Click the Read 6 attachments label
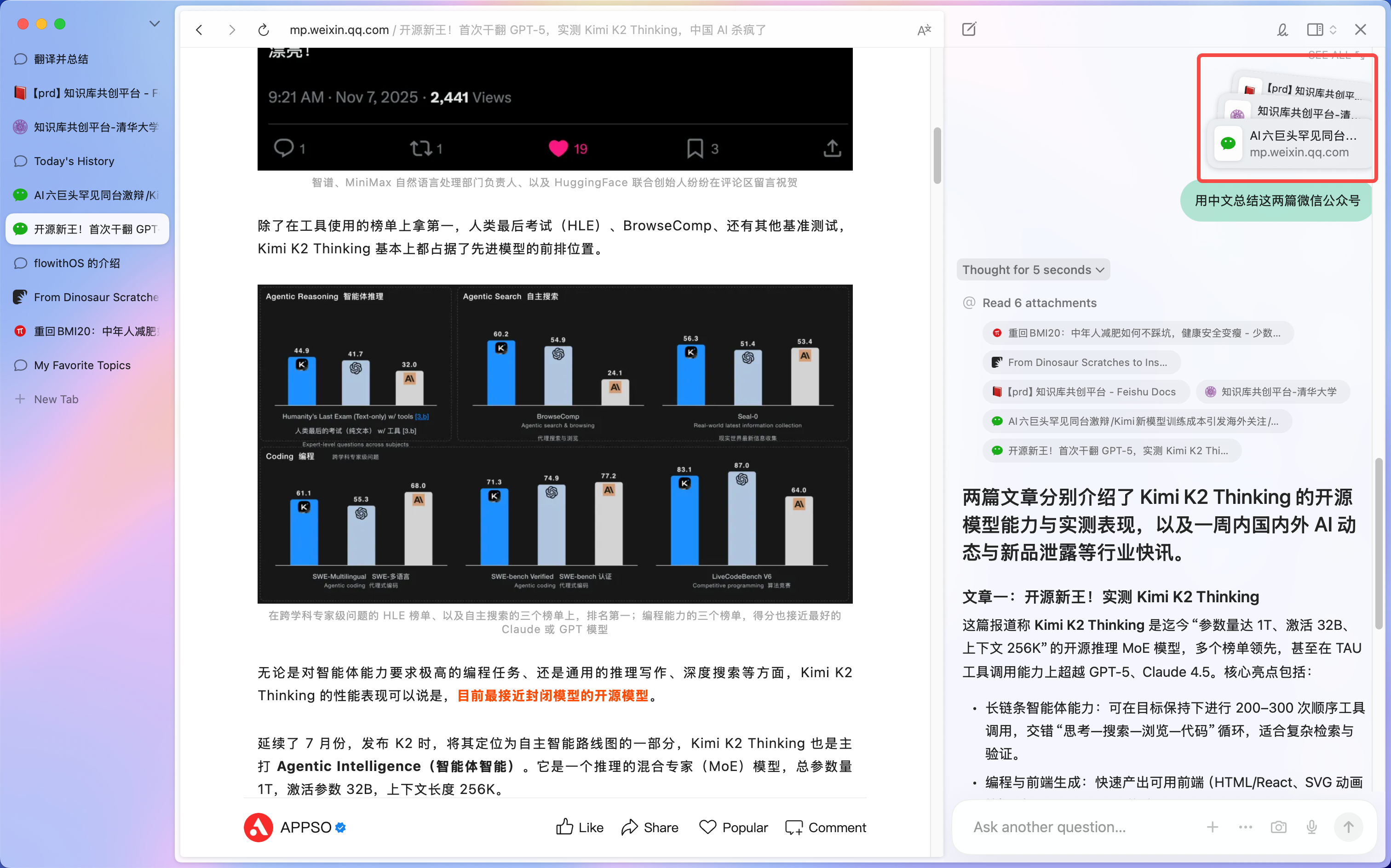The height and width of the screenshot is (868, 1391). (x=1039, y=303)
